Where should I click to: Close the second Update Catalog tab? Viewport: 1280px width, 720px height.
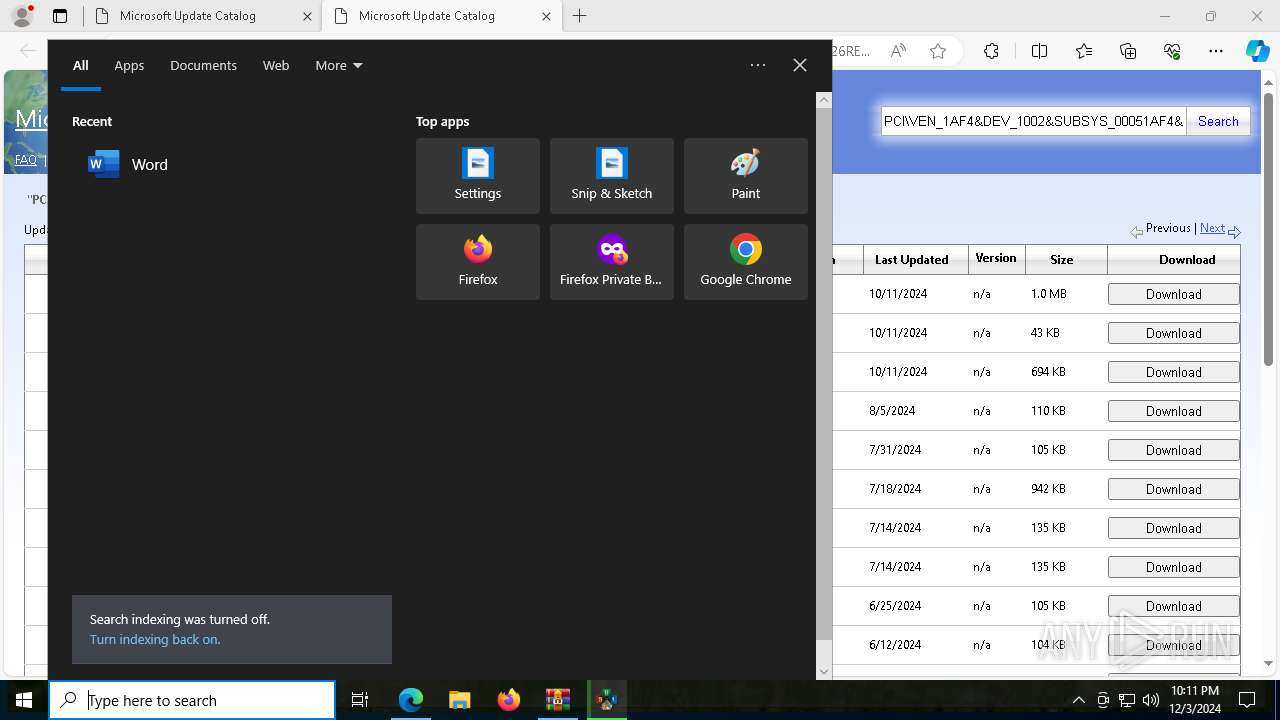(546, 16)
